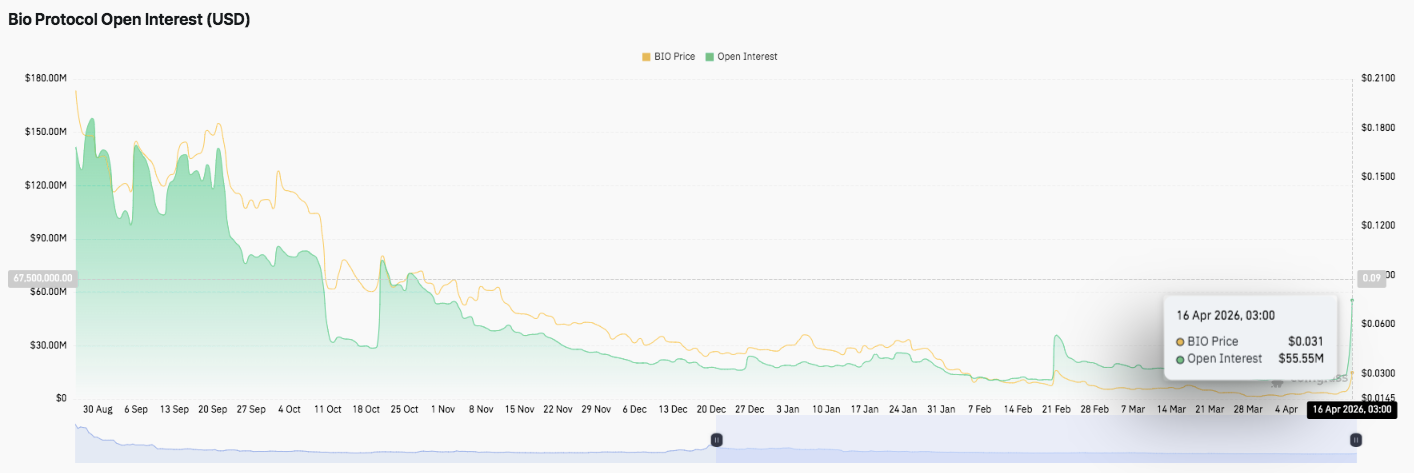This screenshot has width=1414, height=473.
Task: Grab the left range slider handle
Action: point(716,440)
